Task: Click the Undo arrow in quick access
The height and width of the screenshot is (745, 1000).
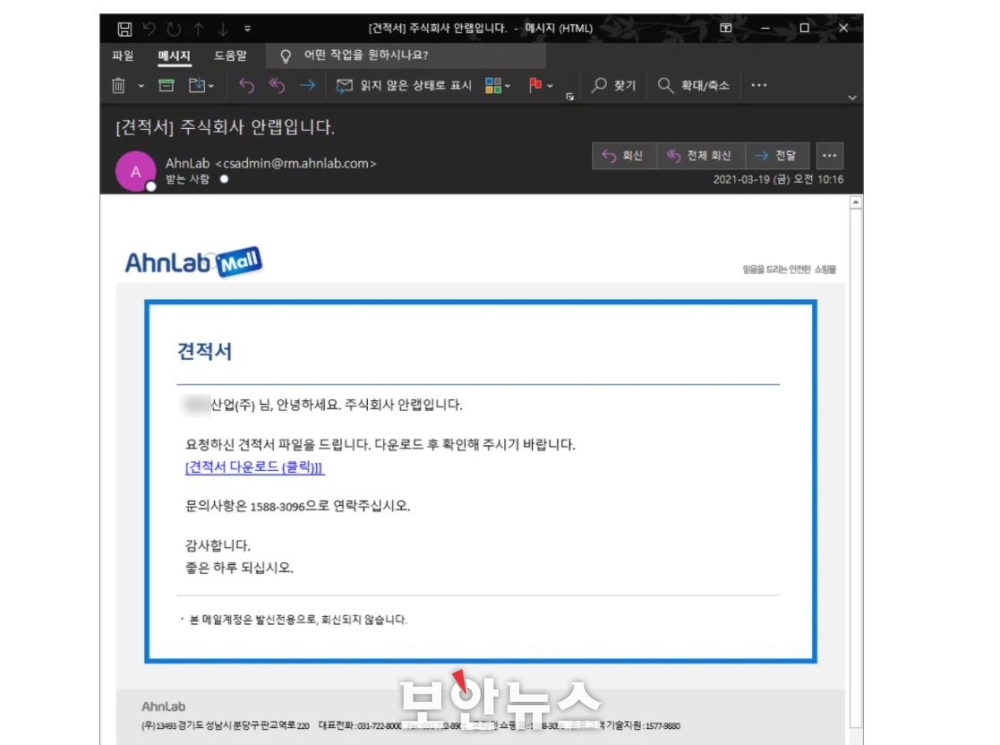Action: tap(149, 29)
